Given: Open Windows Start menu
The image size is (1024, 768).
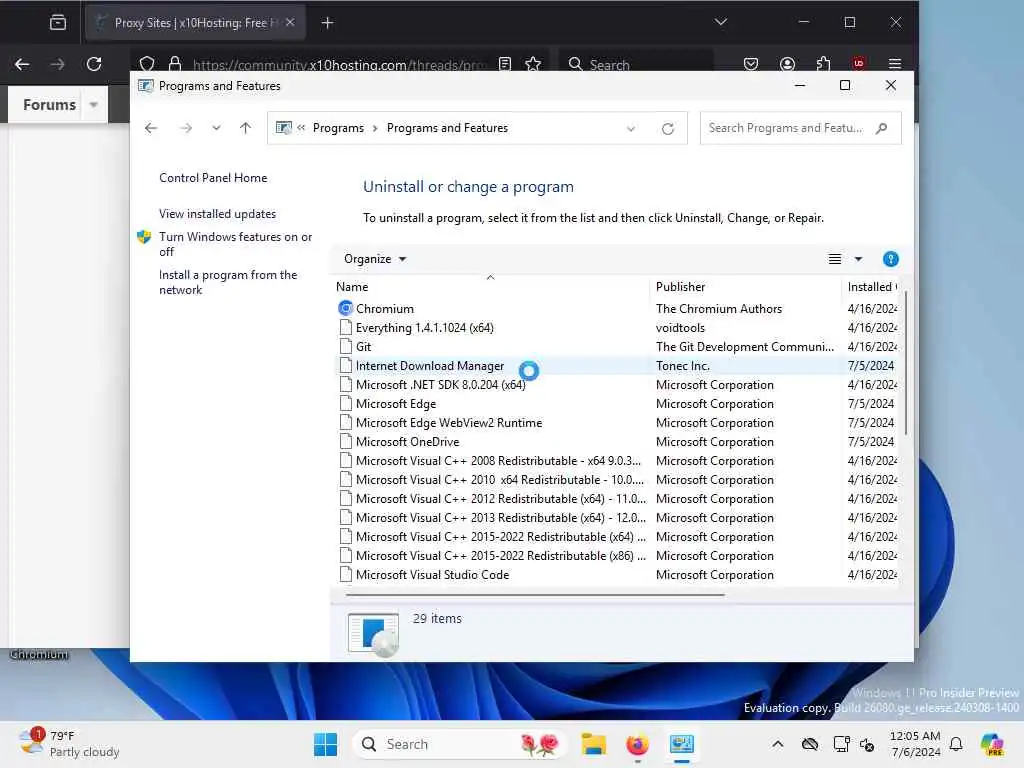Looking at the screenshot, I should click(x=325, y=744).
